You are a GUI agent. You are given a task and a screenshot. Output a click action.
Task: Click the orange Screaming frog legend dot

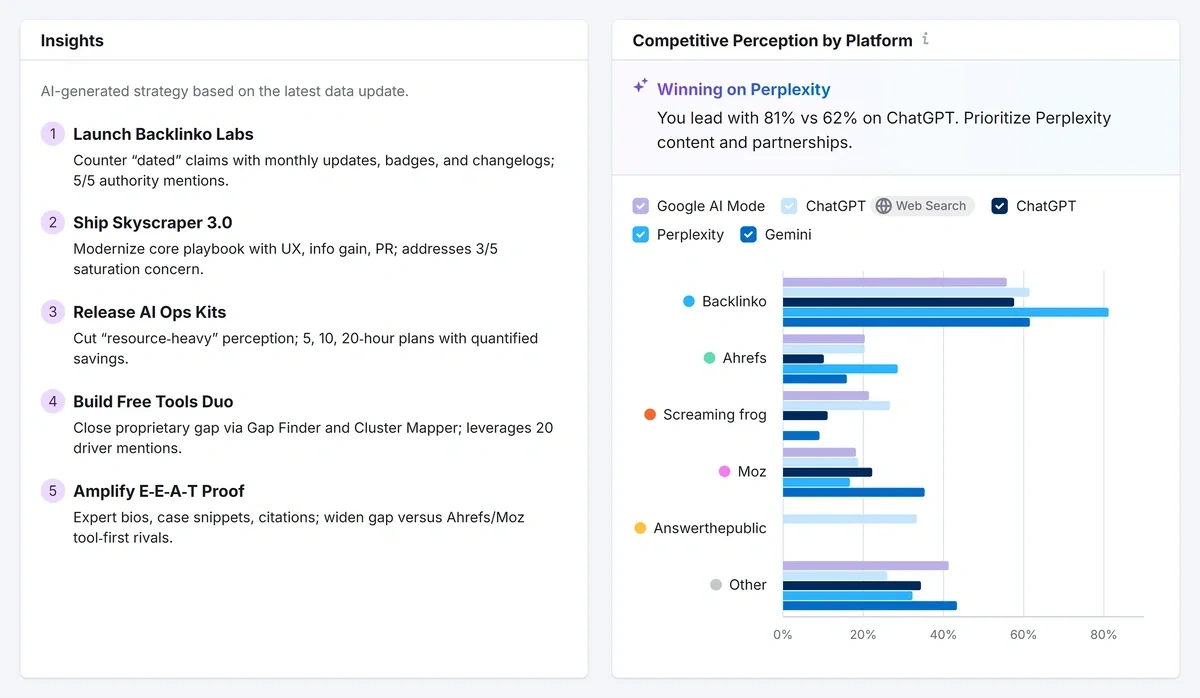(x=650, y=414)
